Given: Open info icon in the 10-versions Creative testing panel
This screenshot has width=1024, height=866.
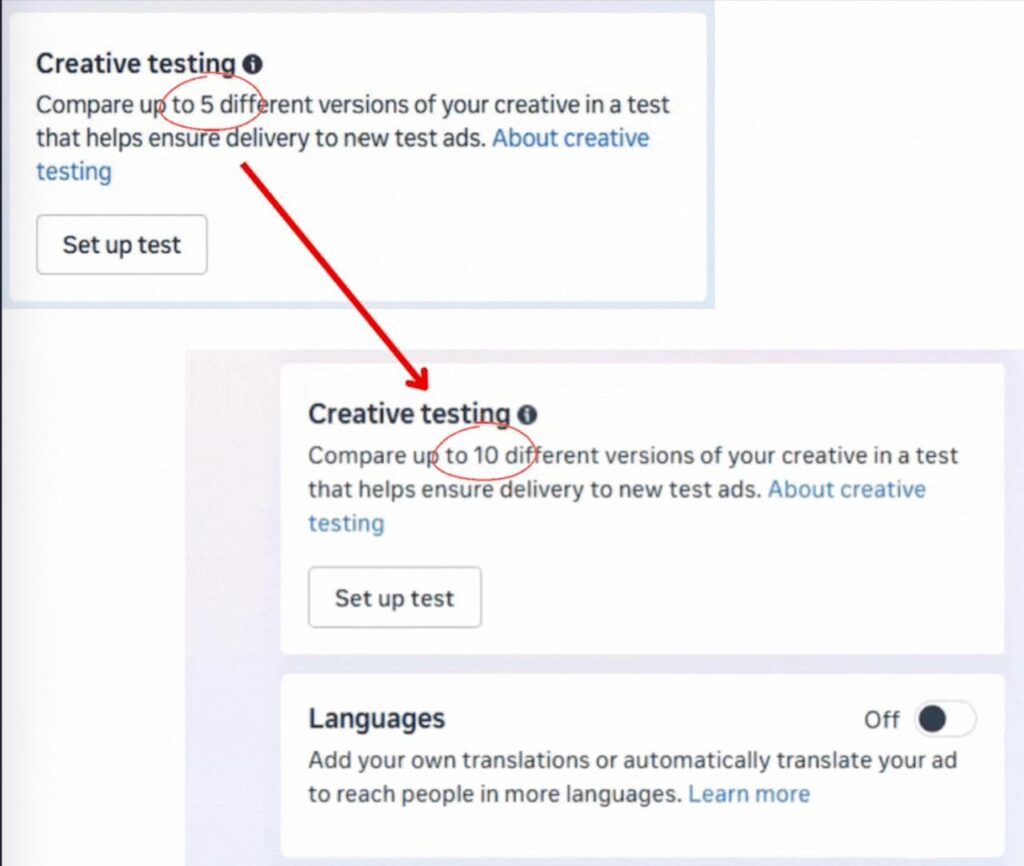Looking at the screenshot, I should [527, 415].
